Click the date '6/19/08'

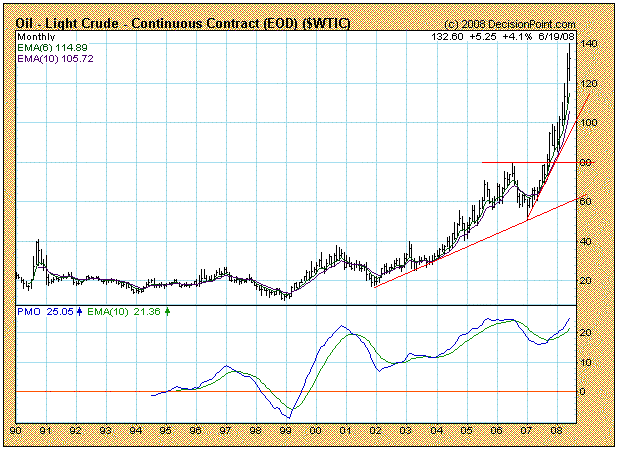(556, 37)
